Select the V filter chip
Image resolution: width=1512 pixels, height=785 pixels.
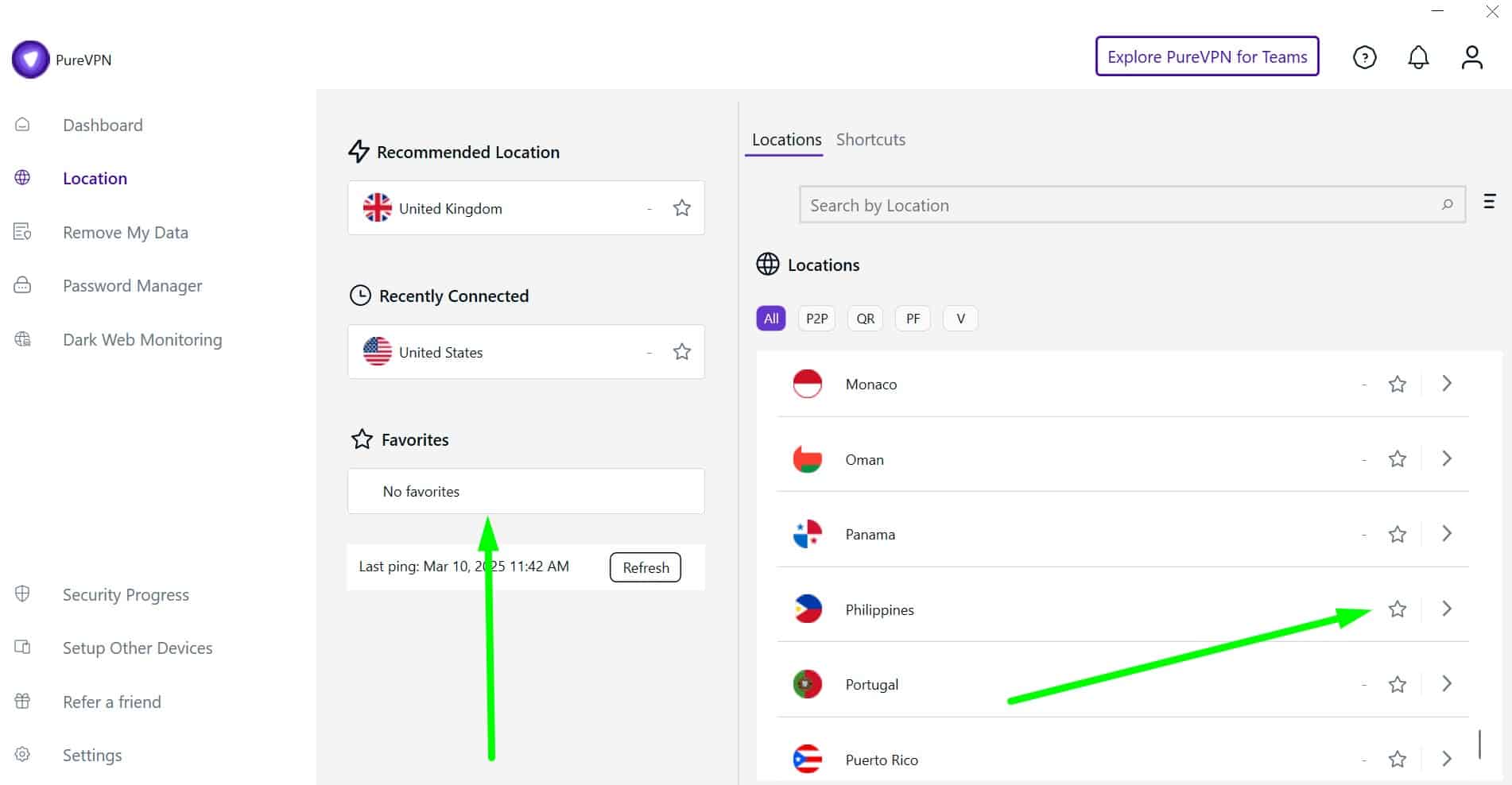[x=960, y=319]
